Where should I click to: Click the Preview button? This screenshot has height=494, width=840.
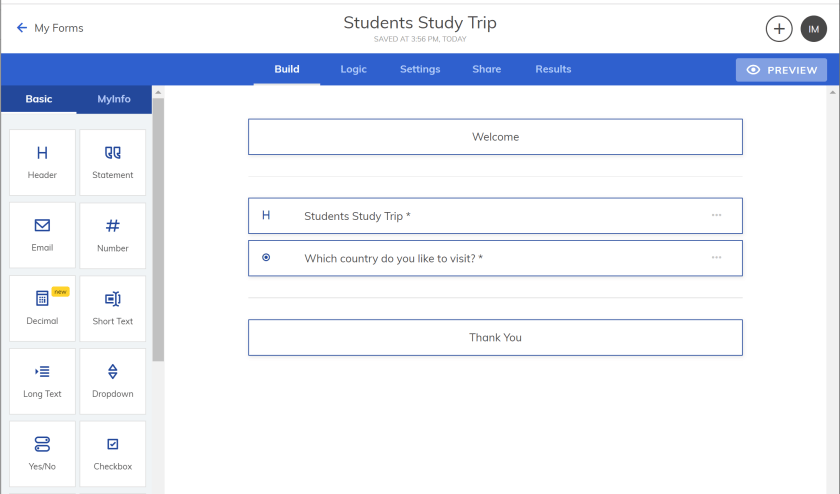pos(781,70)
